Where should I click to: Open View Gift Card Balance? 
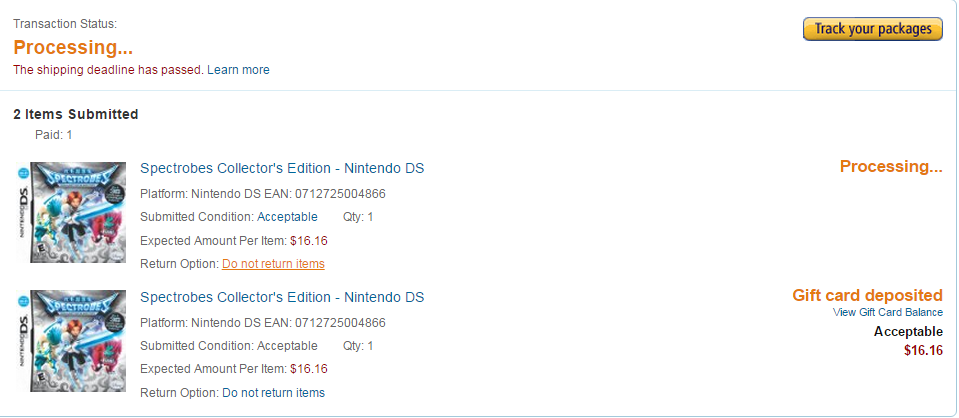coord(887,312)
